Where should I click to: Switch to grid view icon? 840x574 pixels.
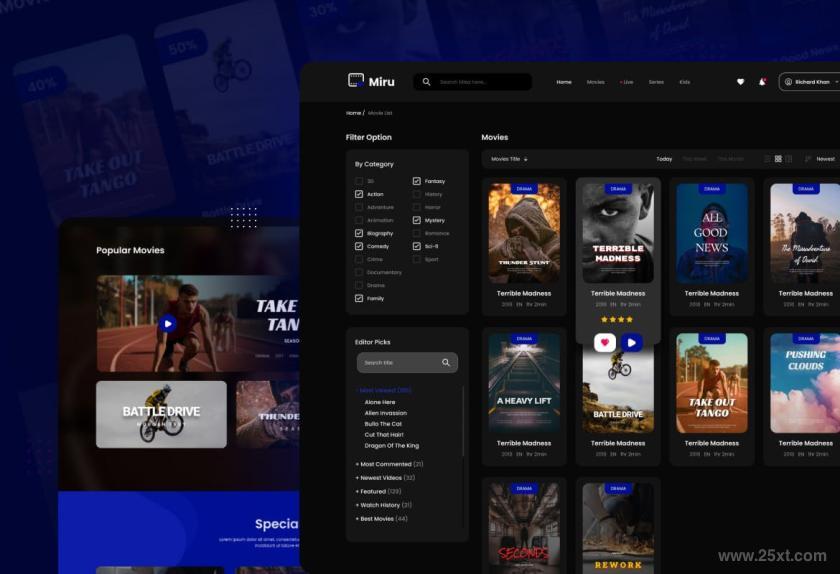(778, 159)
